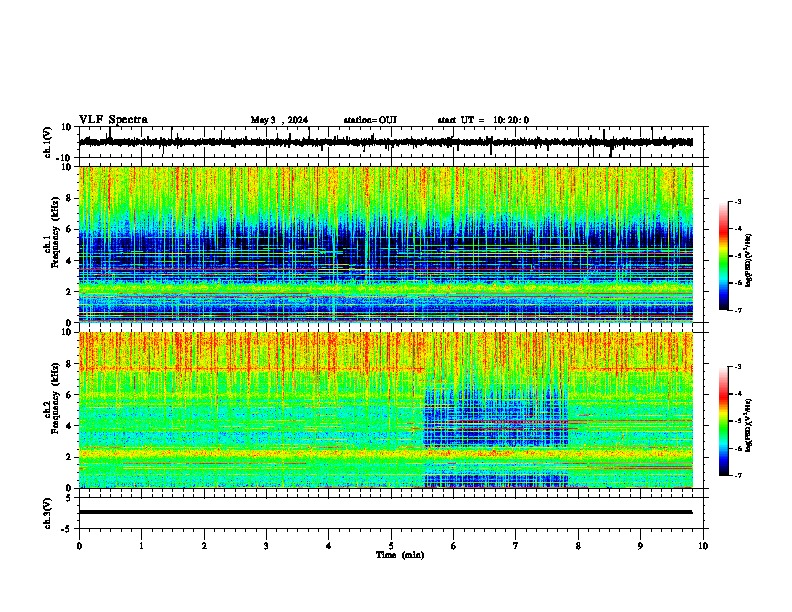Click the ch.1 spectrogram color scale bar
Screen dimensions: 792x612
click(x=723, y=256)
